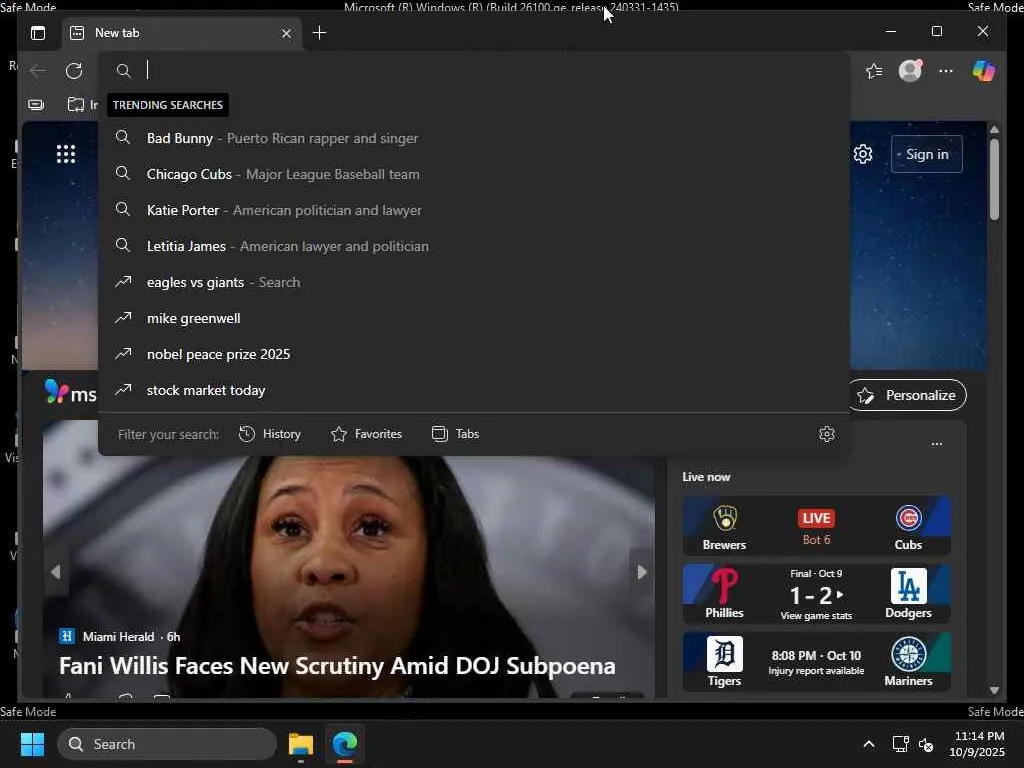Select Katie Porter suggestion

click(x=474, y=210)
